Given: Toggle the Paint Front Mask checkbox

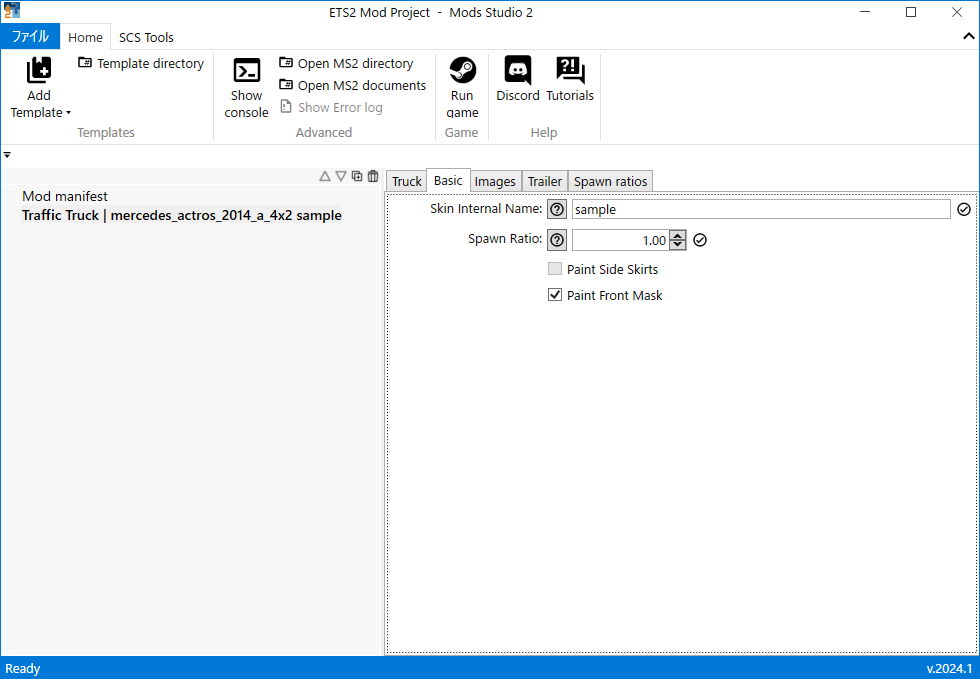Looking at the screenshot, I should (555, 295).
